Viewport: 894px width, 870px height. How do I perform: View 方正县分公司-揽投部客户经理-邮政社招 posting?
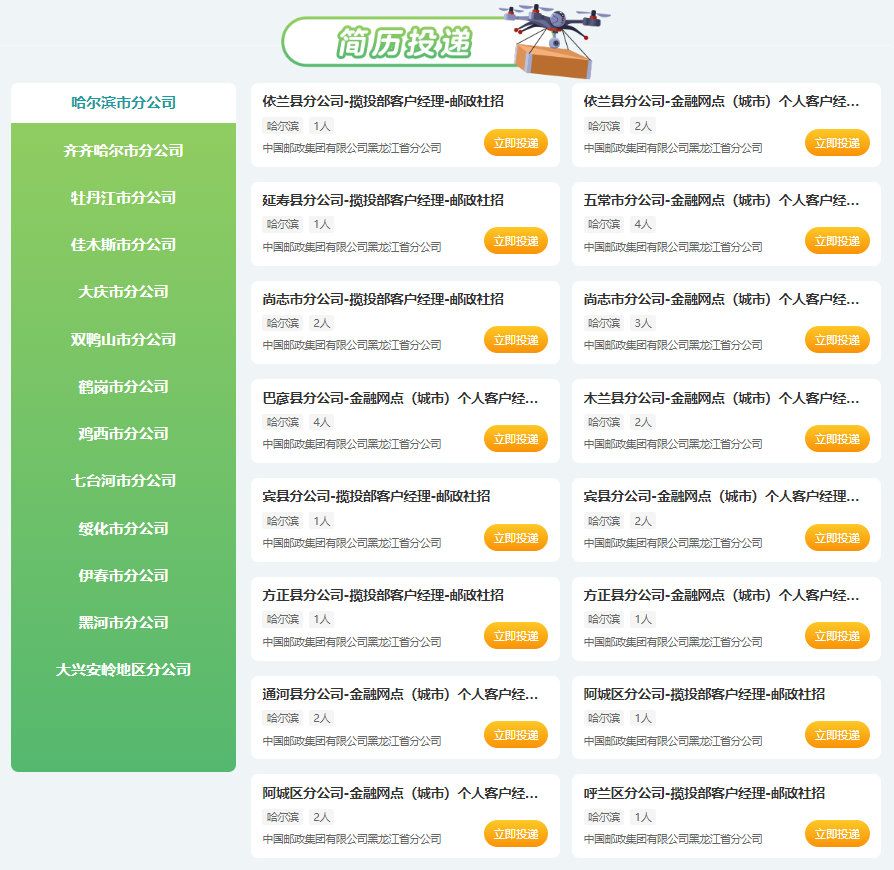(383, 595)
